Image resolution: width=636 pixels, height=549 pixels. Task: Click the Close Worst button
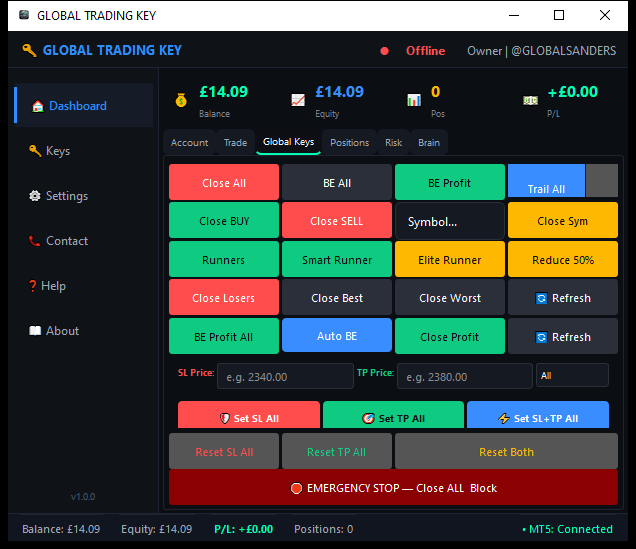coord(449,298)
